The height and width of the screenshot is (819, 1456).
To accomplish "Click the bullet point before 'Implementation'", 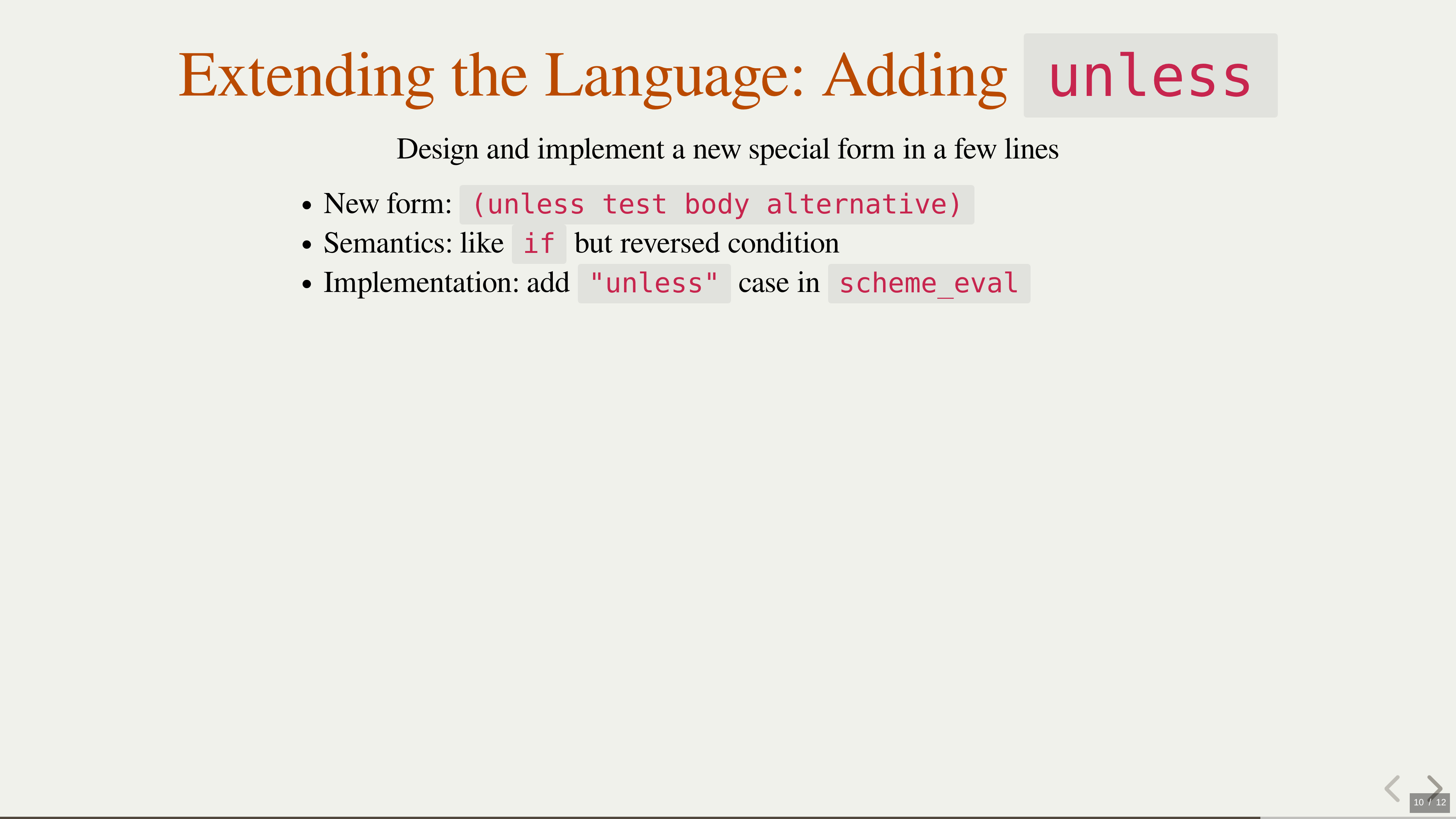I will 307,284.
